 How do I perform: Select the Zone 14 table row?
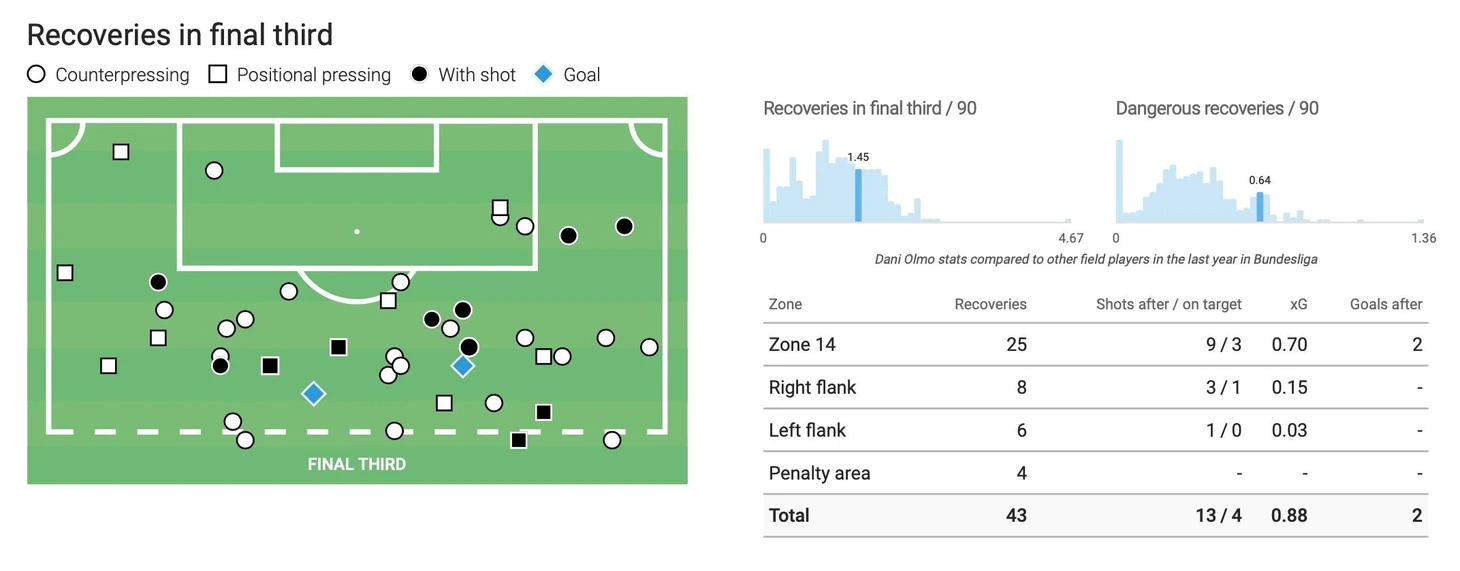(1095, 344)
